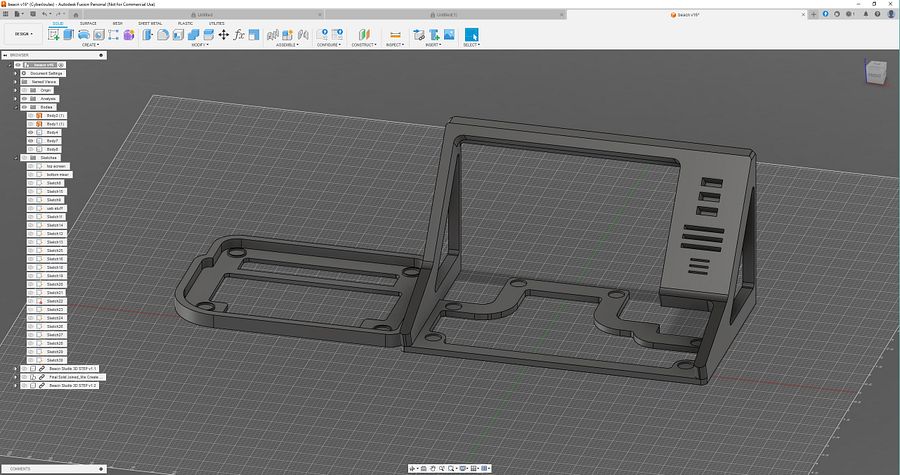Screen dimensions: 900x475
Task: Switch to the Solid tab
Action: pos(58,24)
